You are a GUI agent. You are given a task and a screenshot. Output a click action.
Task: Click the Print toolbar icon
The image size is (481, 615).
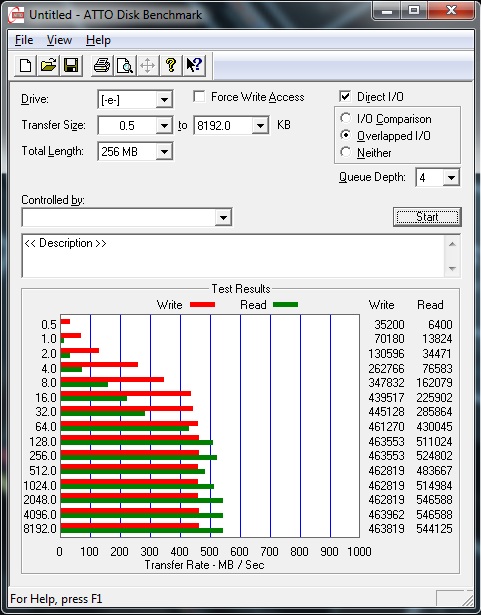point(102,65)
